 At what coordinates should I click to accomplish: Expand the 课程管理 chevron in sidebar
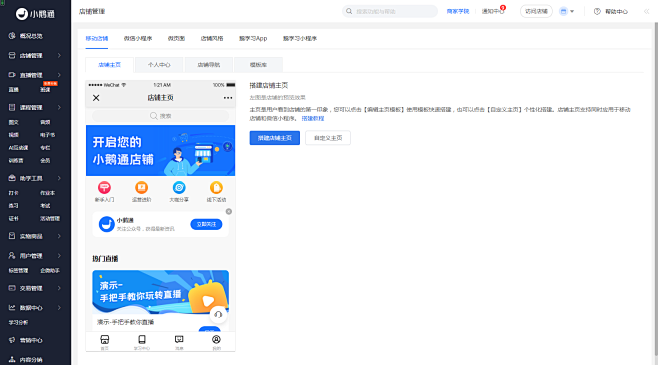[x=59, y=107]
